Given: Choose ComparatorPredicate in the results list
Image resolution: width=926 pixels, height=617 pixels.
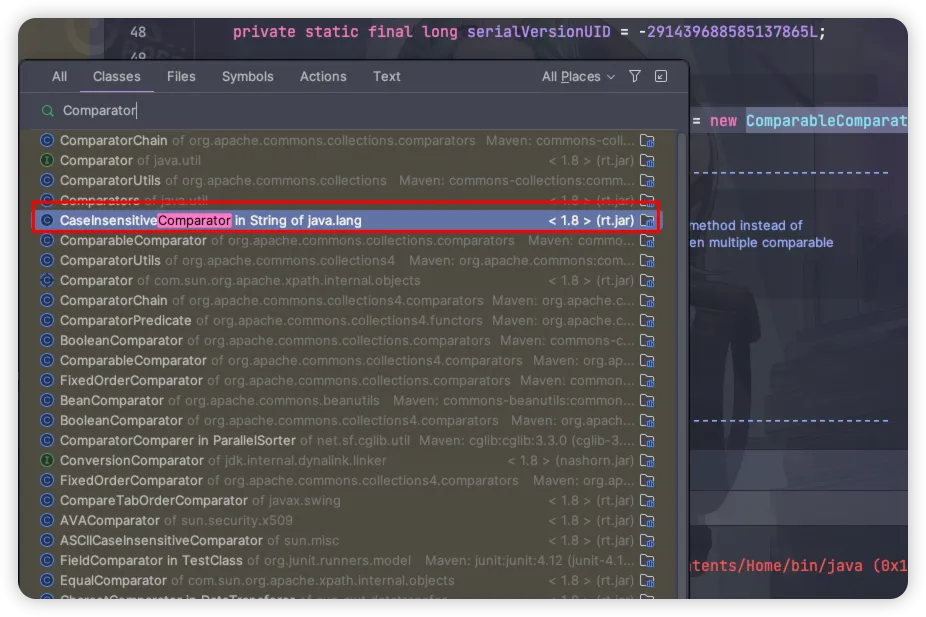Looking at the screenshot, I should pyautogui.click(x=125, y=320).
